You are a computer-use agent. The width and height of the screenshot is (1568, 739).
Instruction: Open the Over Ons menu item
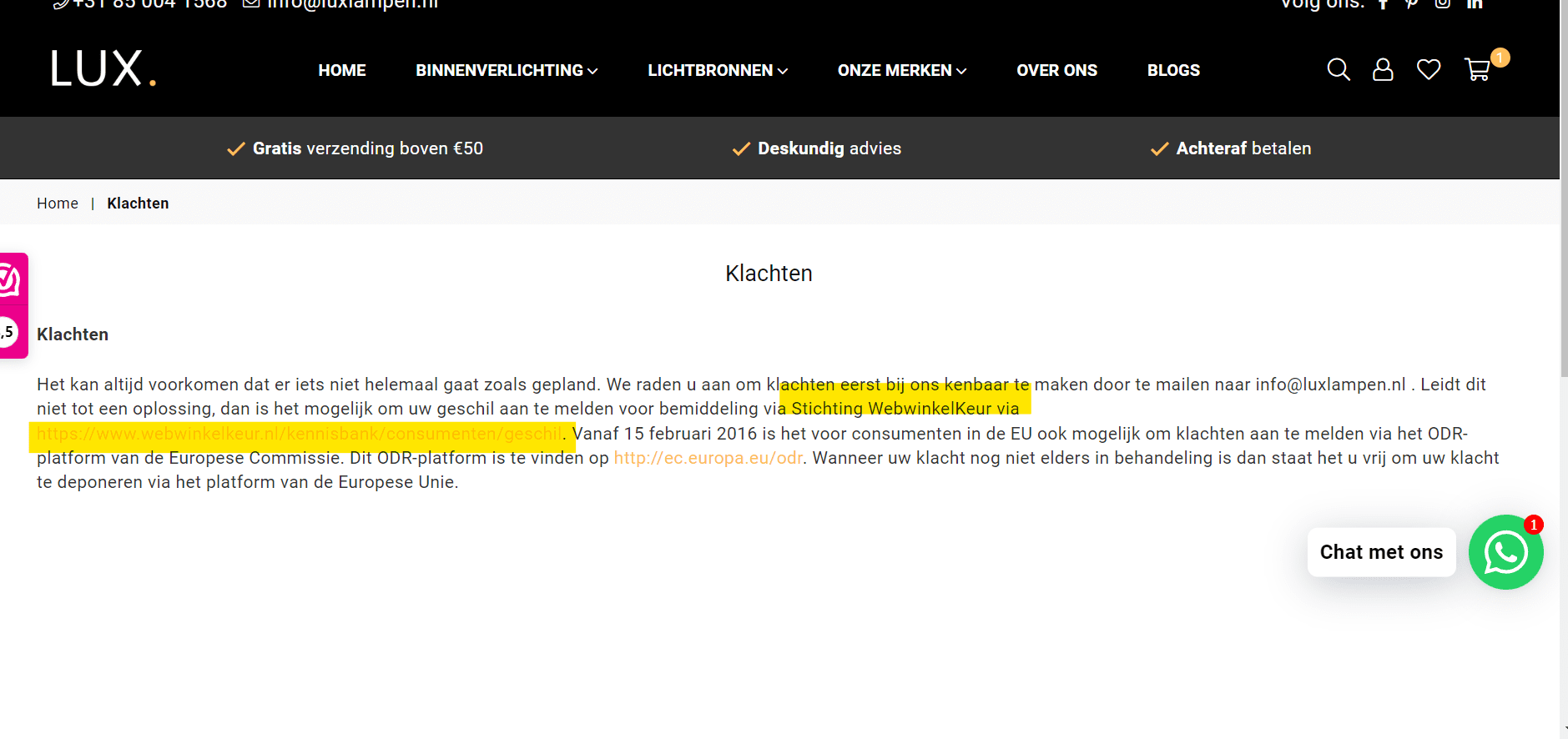pyautogui.click(x=1056, y=71)
